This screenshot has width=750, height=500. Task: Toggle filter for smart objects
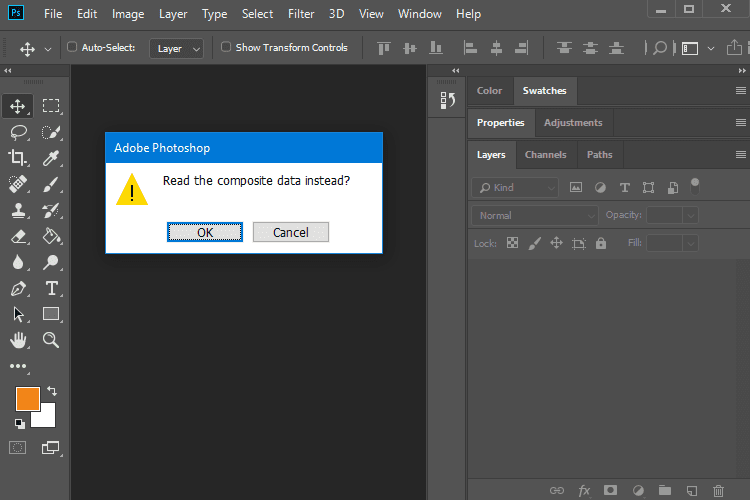coord(673,188)
